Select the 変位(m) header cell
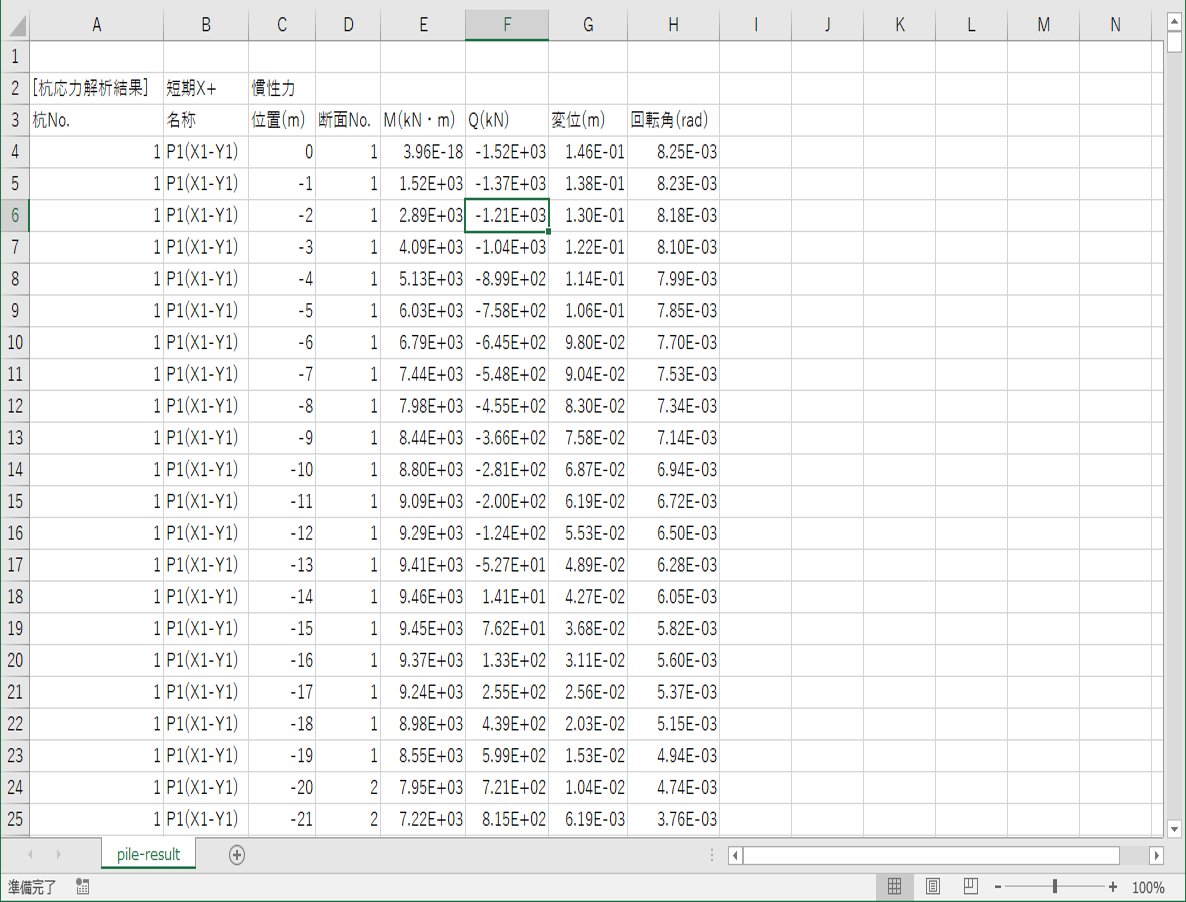The image size is (1186, 902). click(588, 120)
